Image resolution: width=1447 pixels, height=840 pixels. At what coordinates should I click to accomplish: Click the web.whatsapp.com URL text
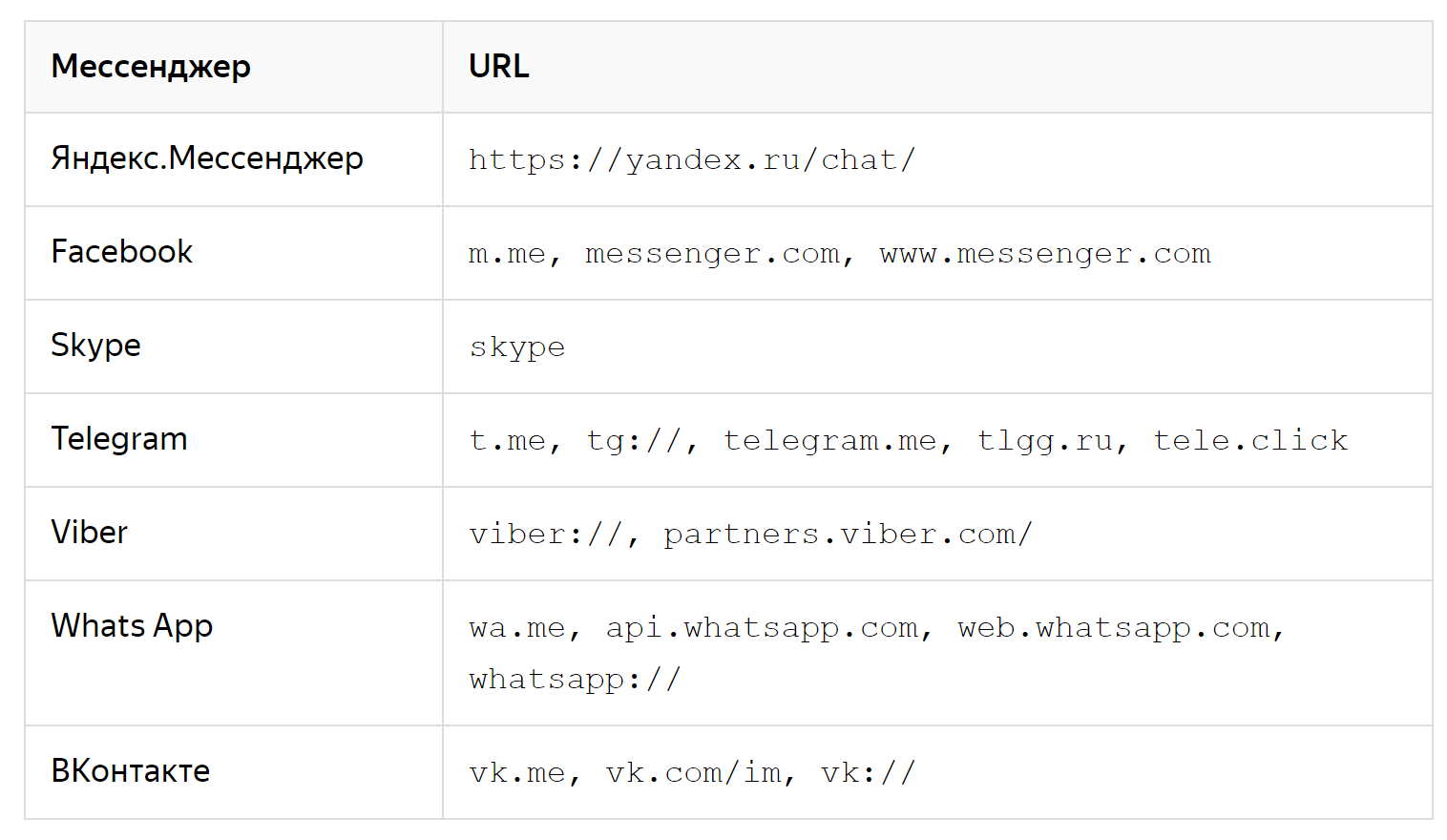(x=1114, y=628)
